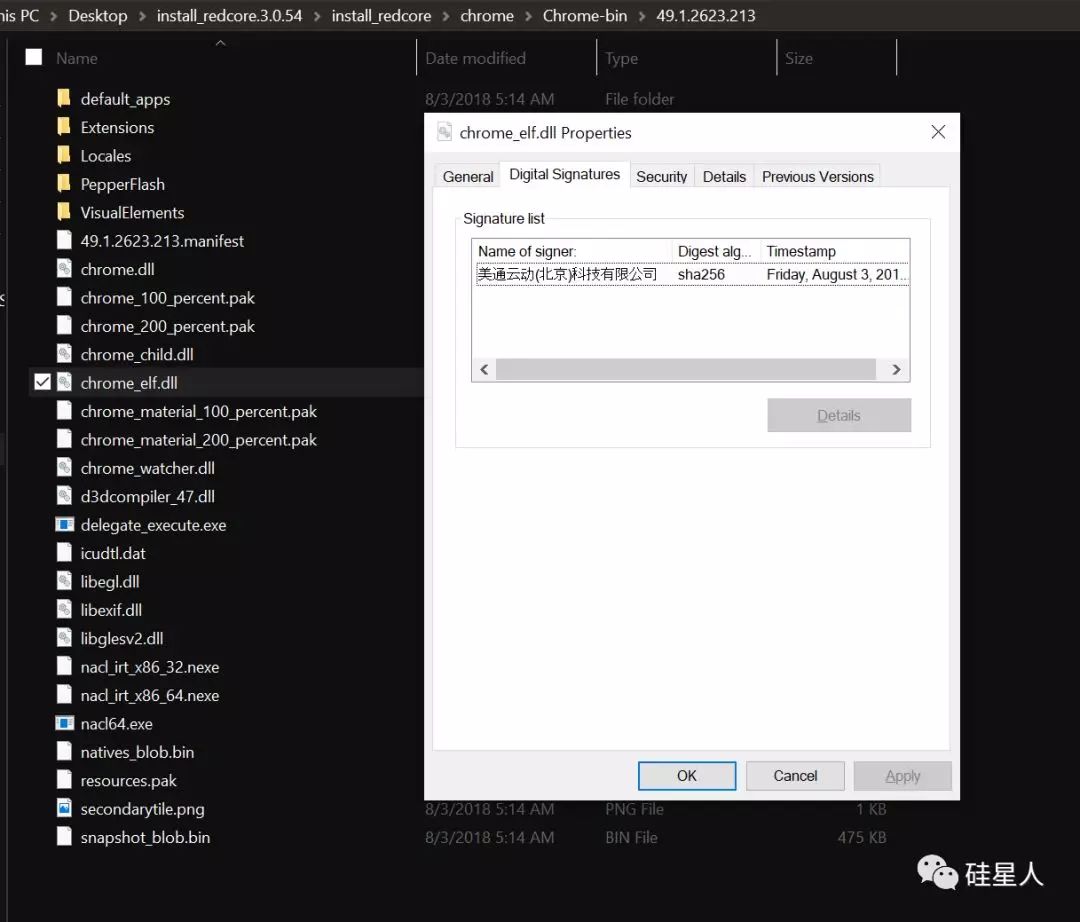The image size is (1080, 922).
Task: Toggle the select-all checkbox in Name header
Action: [x=34, y=57]
